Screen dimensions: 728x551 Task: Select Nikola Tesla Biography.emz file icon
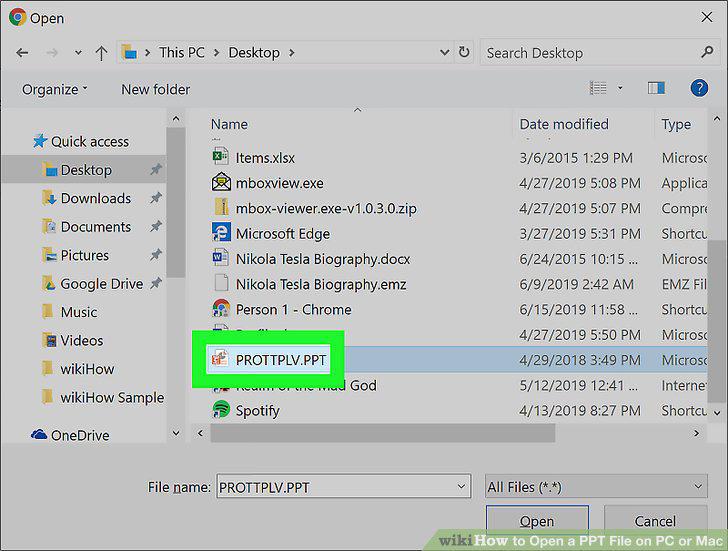[x=221, y=283]
